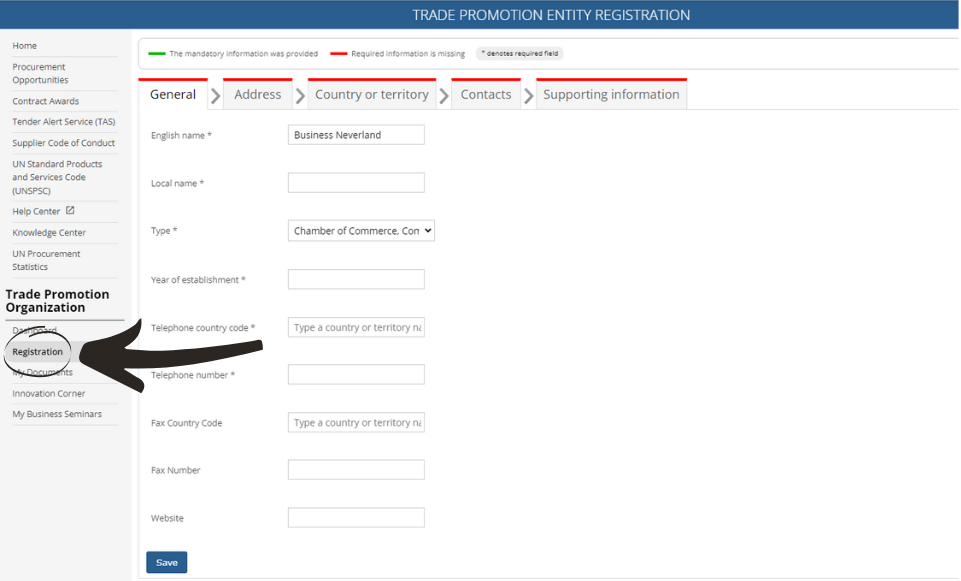Focus the Telephone country code field
Viewport: 961px width, 581px height.
[x=356, y=327]
